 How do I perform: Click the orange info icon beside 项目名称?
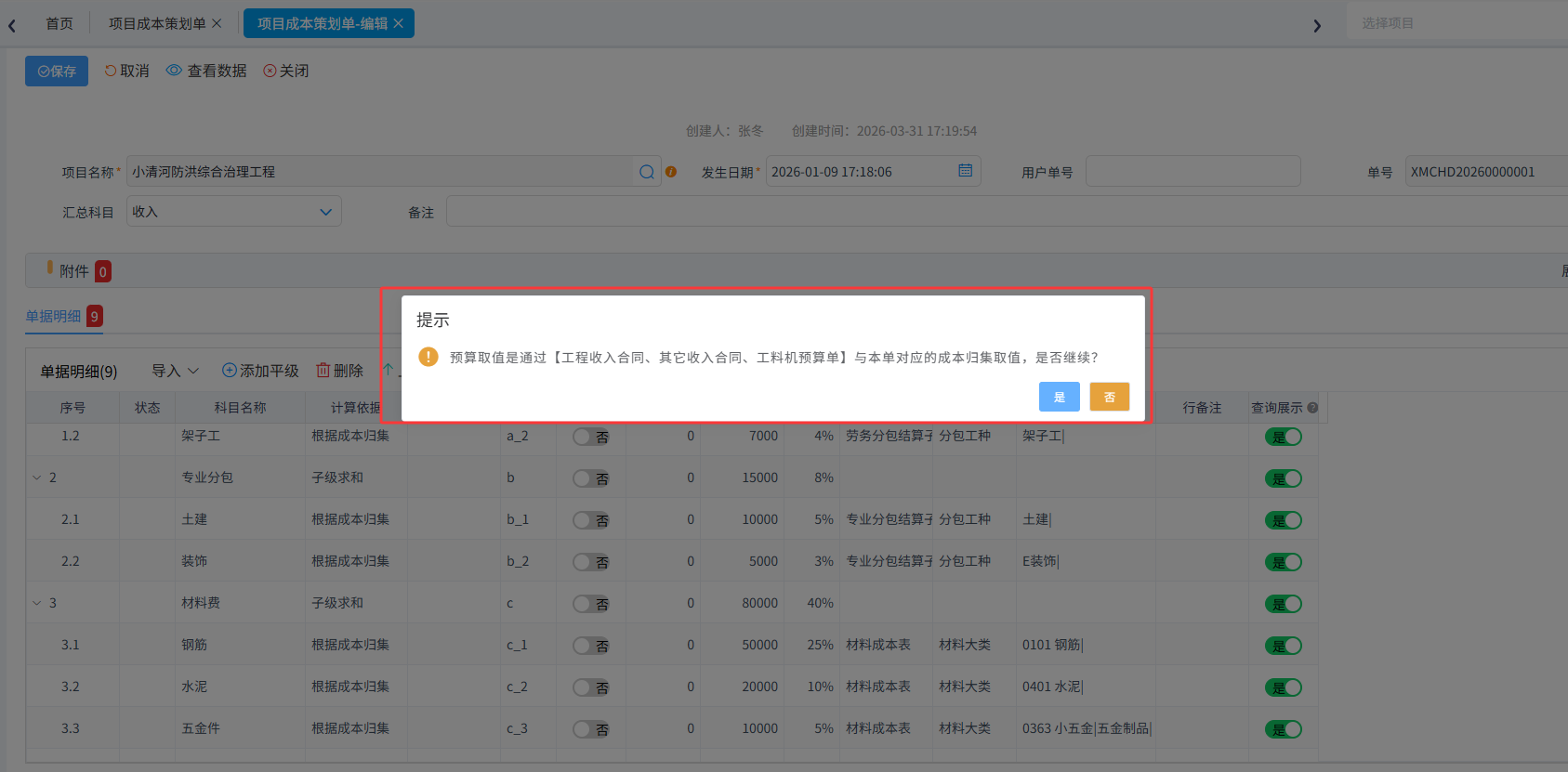[x=671, y=172]
